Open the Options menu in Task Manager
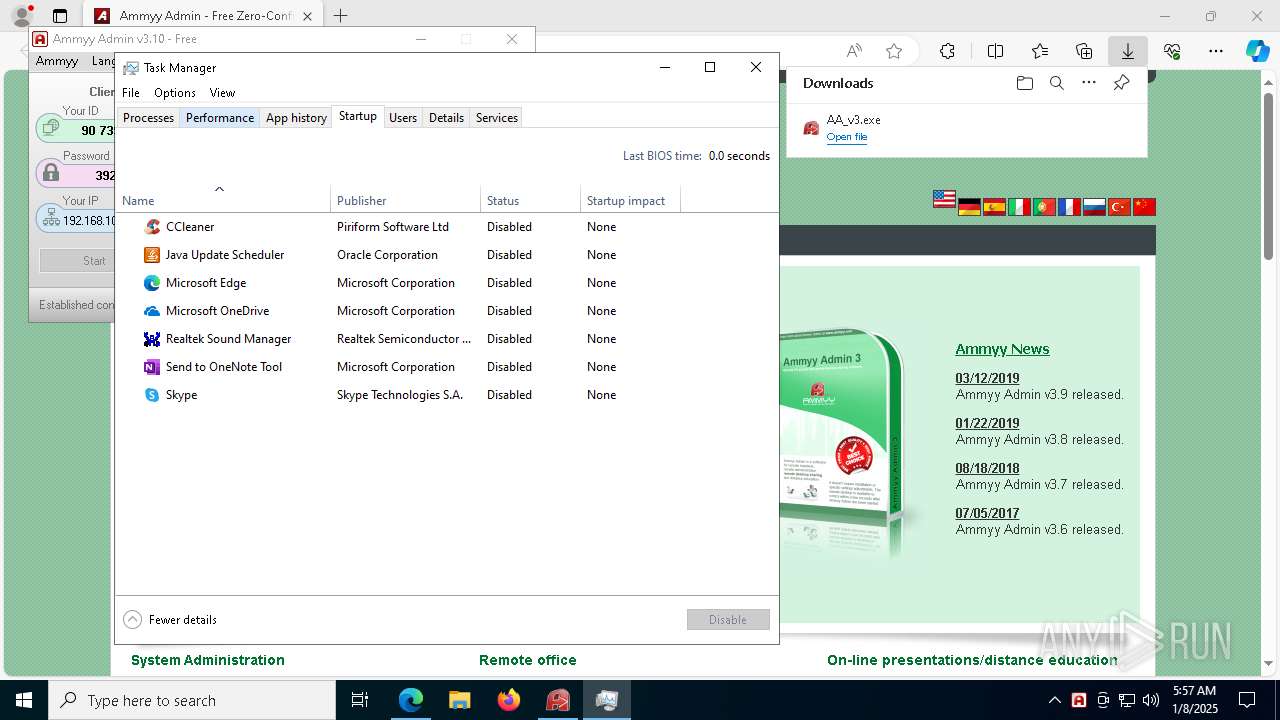Image resolution: width=1280 pixels, height=720 pixels. pyautogui.click(x=175, y=93)
